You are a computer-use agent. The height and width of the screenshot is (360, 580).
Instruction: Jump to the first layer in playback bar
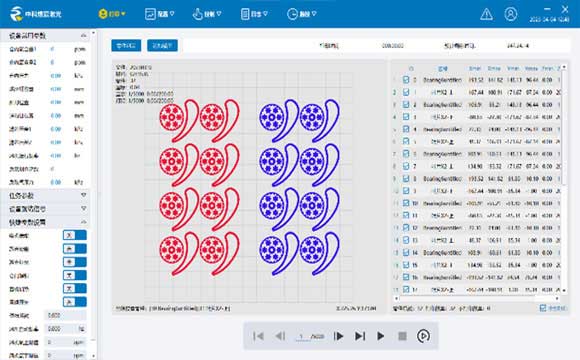tap(259, 336)
